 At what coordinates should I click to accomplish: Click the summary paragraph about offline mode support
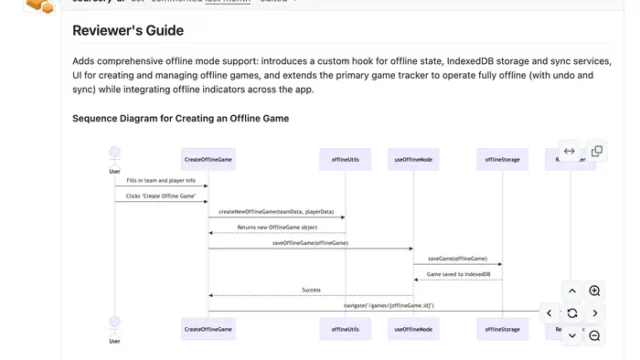coord(342,75)
